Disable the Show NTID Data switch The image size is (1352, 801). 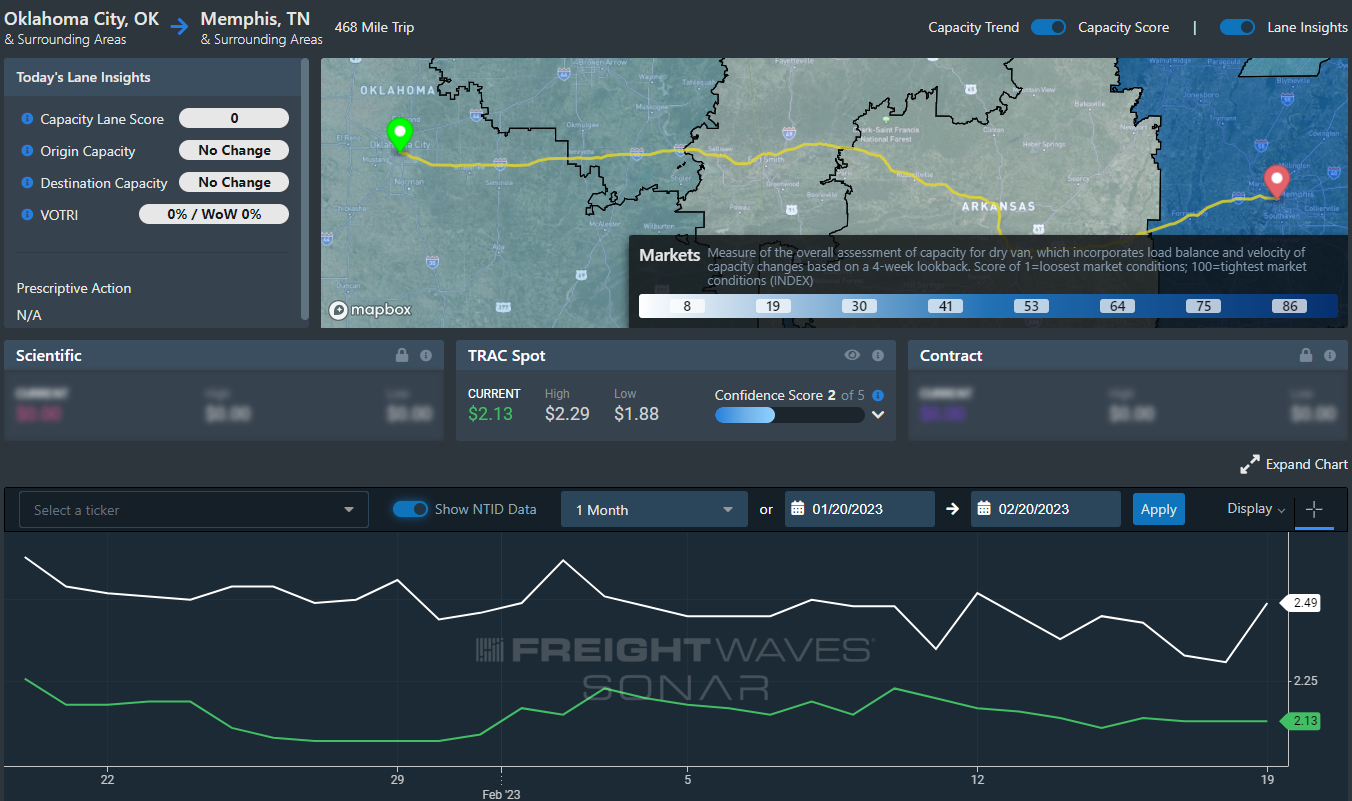410,509
